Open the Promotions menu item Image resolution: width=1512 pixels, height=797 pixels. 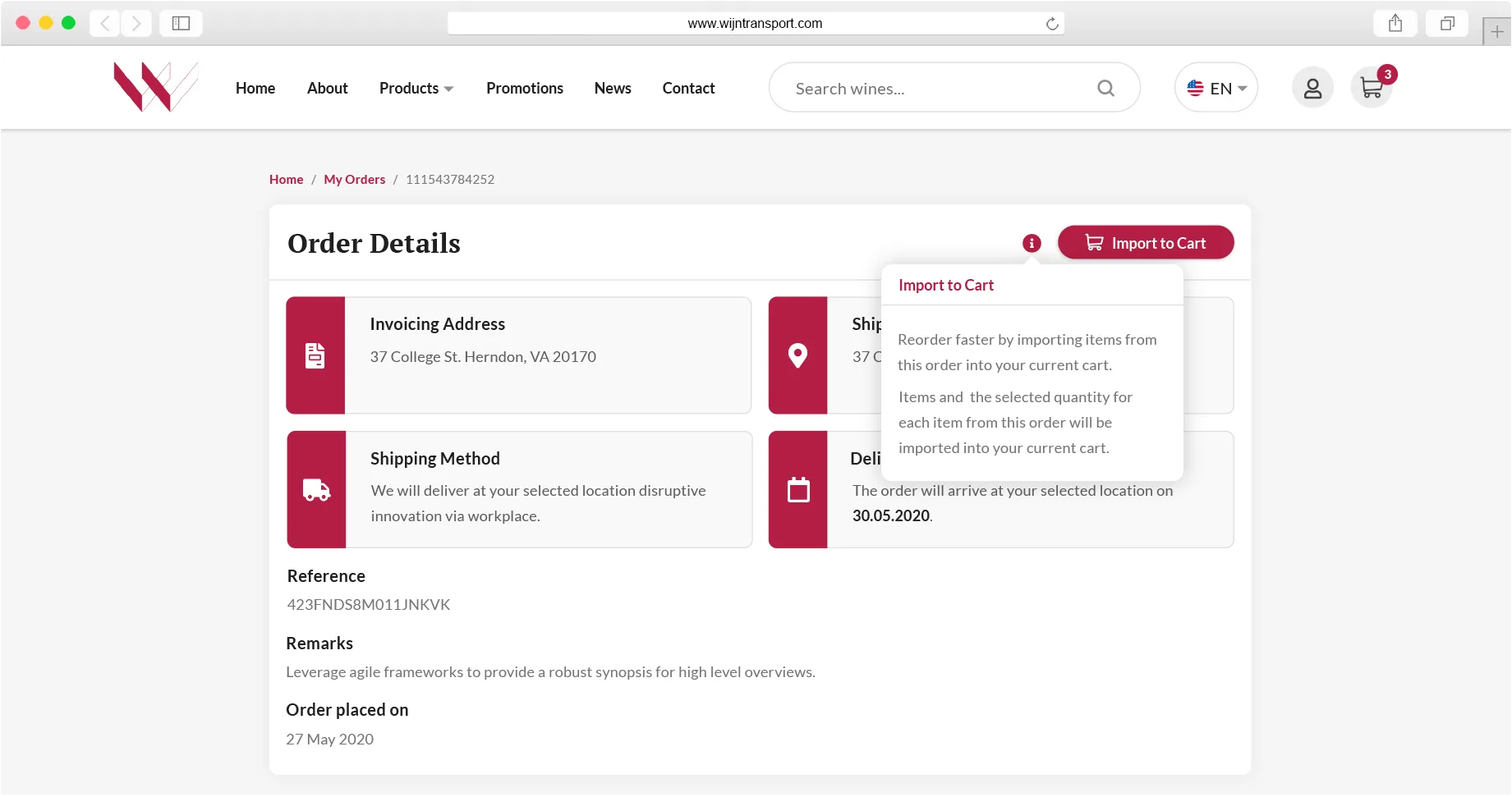coord(524,88)
